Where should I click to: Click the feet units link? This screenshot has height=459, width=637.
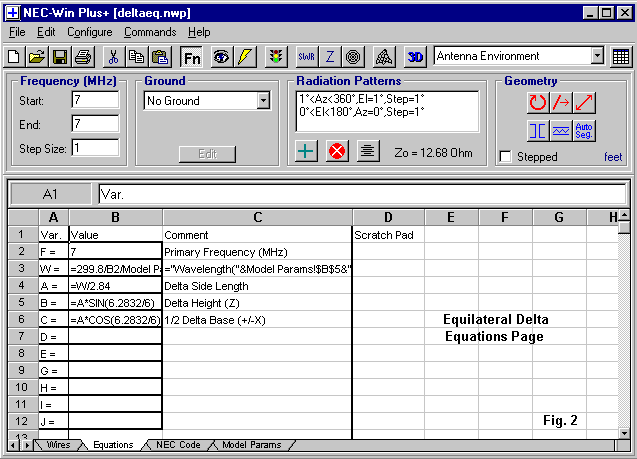click(612, 157)
